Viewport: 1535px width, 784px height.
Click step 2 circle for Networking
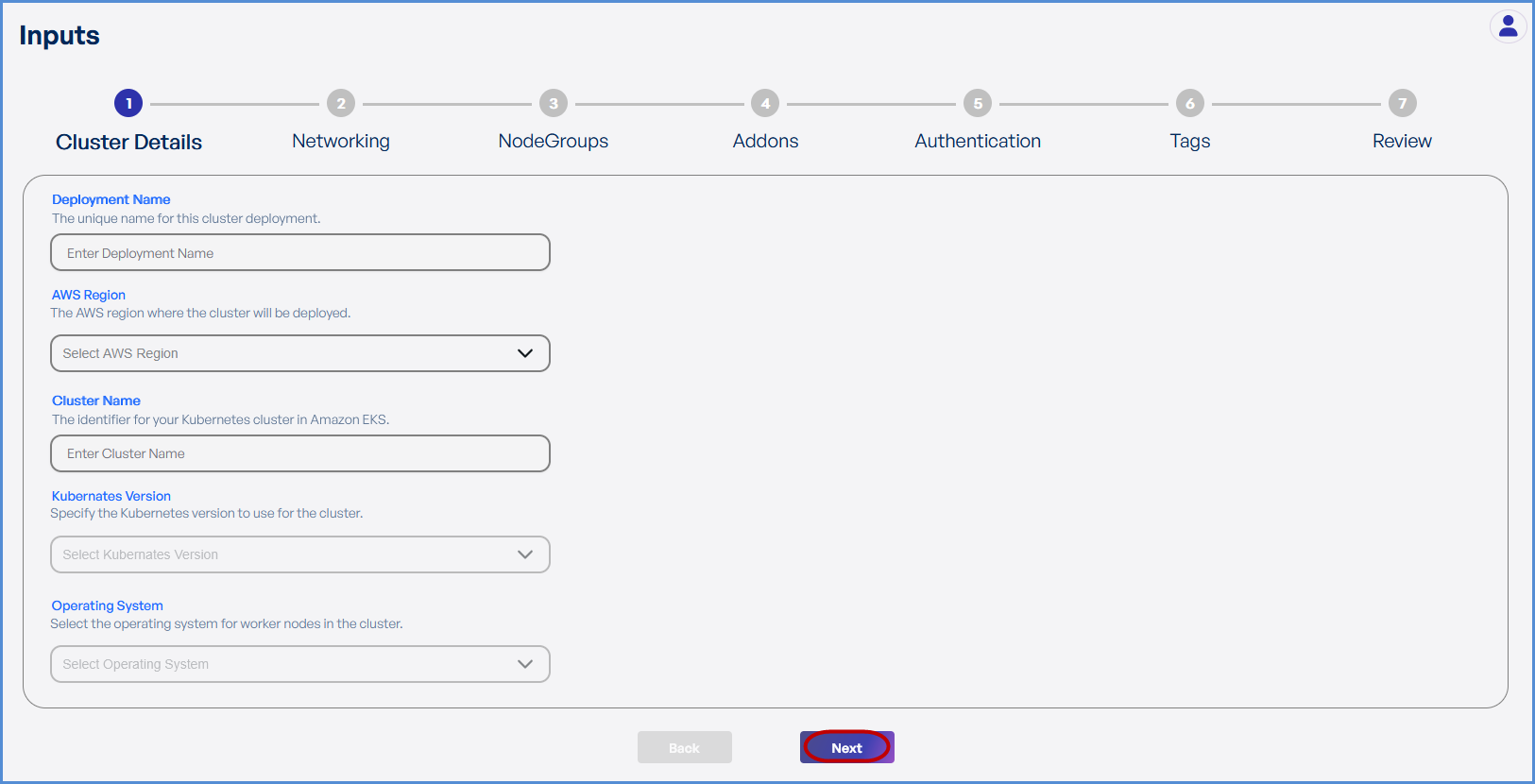tap(341, 103)
